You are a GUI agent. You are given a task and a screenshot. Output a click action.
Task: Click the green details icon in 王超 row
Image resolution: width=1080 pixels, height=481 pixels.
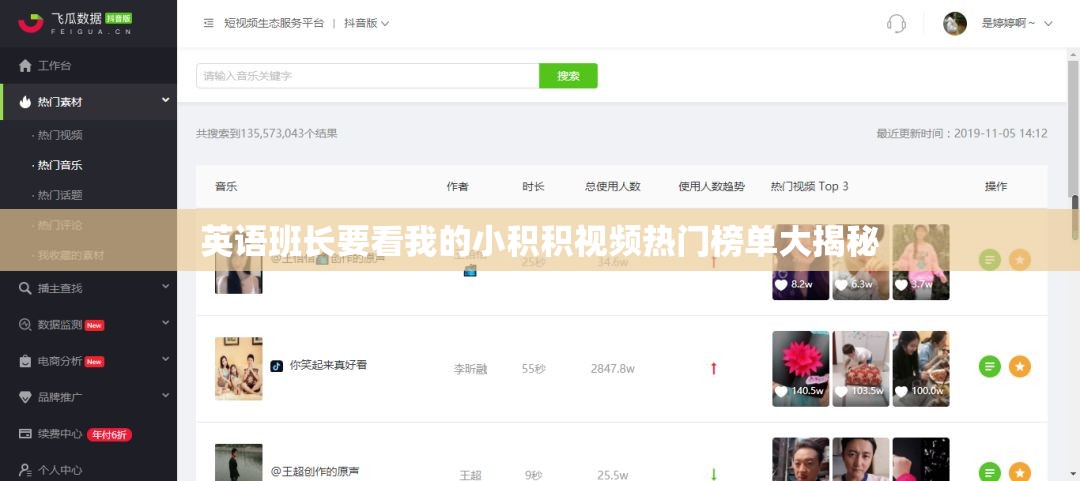(990, 471)
